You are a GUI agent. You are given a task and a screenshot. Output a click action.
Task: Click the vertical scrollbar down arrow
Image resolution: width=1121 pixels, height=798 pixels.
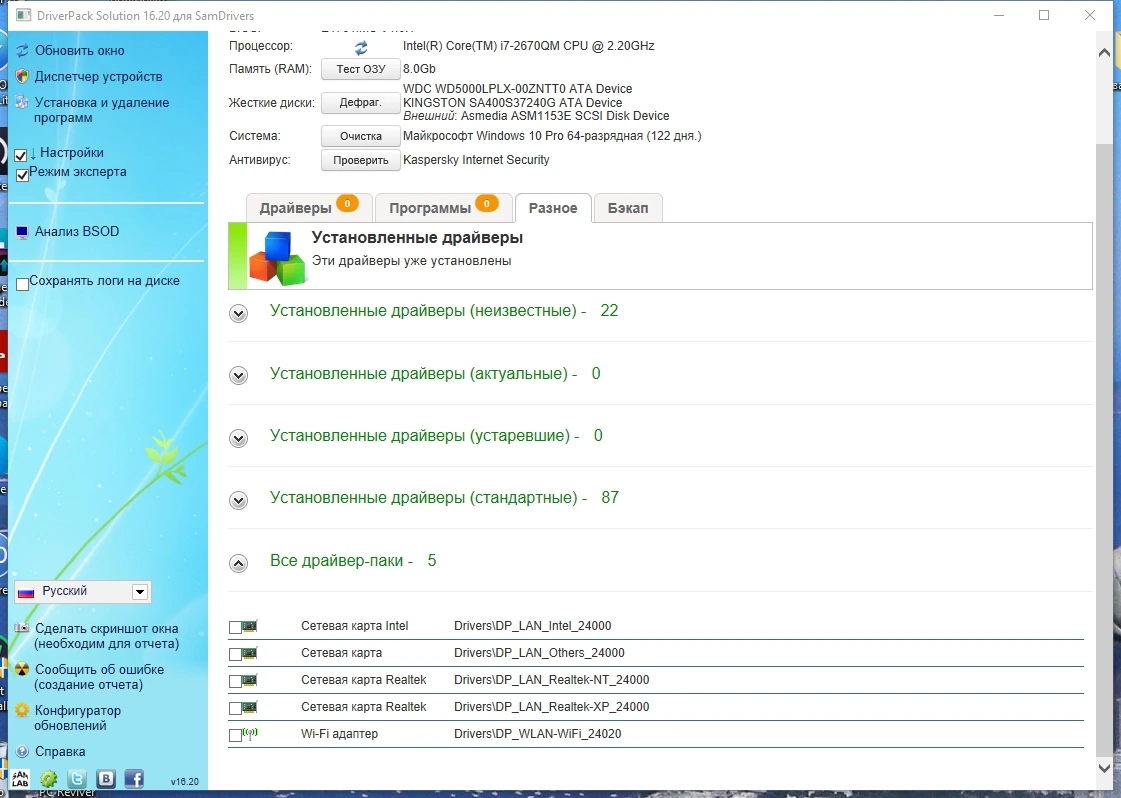tap(1103, 767)
